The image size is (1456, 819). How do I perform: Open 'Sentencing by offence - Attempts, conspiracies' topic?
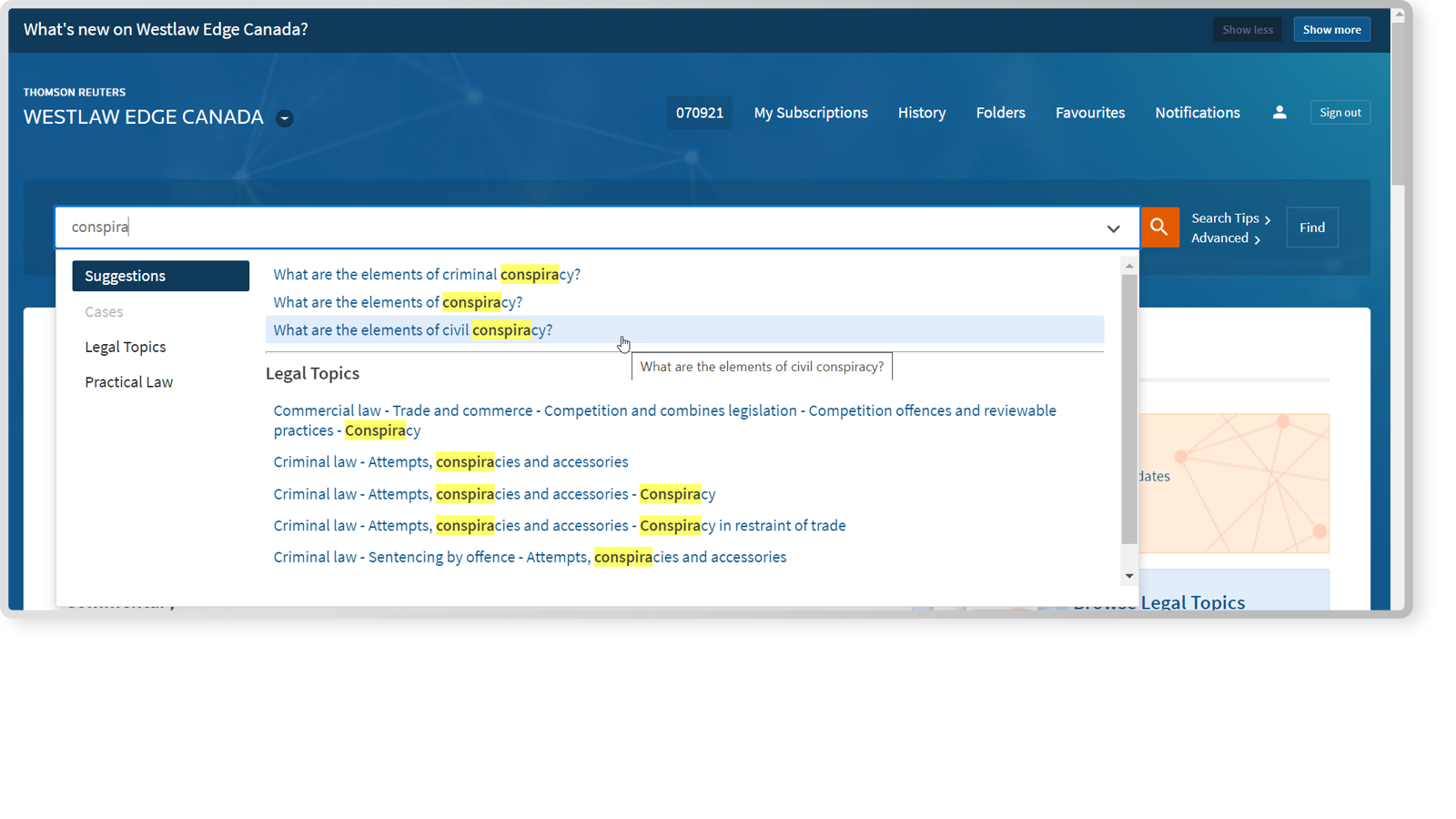pyautogui.click(x=530, y=557)
